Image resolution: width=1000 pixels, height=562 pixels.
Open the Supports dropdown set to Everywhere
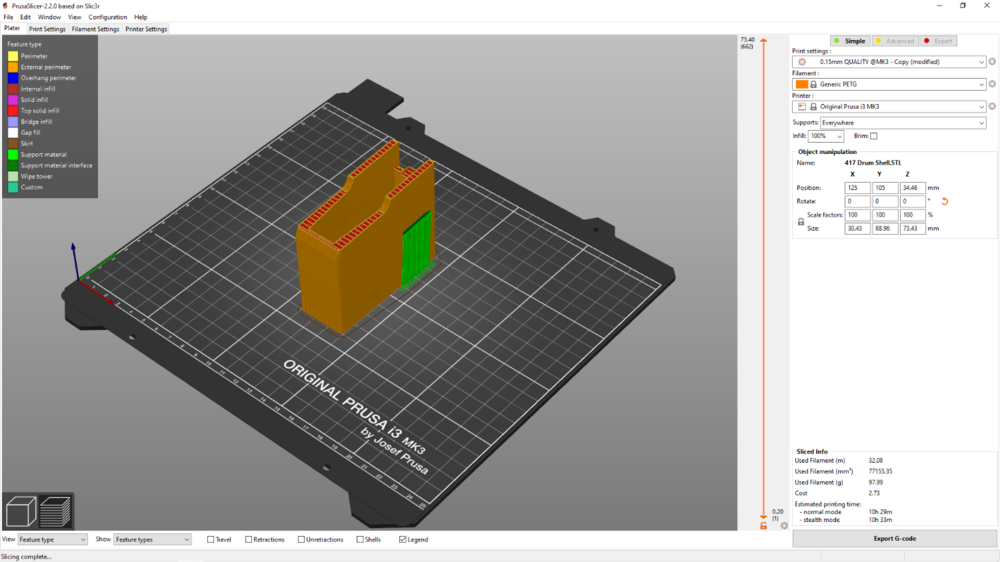tap(902, 123)
